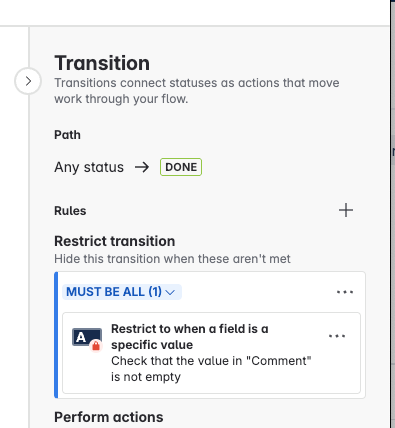Click the Path section label
Screen dimensions: 395x428
67,135
